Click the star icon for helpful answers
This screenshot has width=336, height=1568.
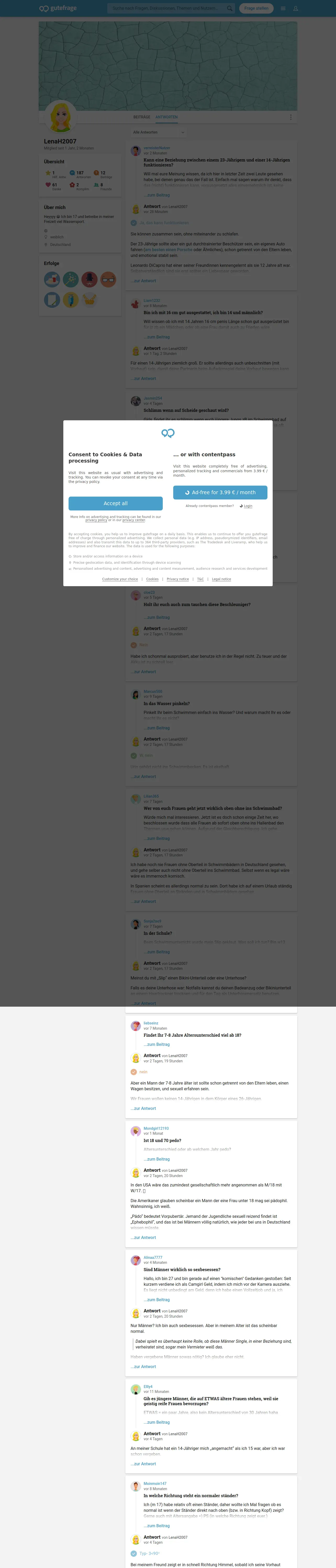(x=48, y=173)
